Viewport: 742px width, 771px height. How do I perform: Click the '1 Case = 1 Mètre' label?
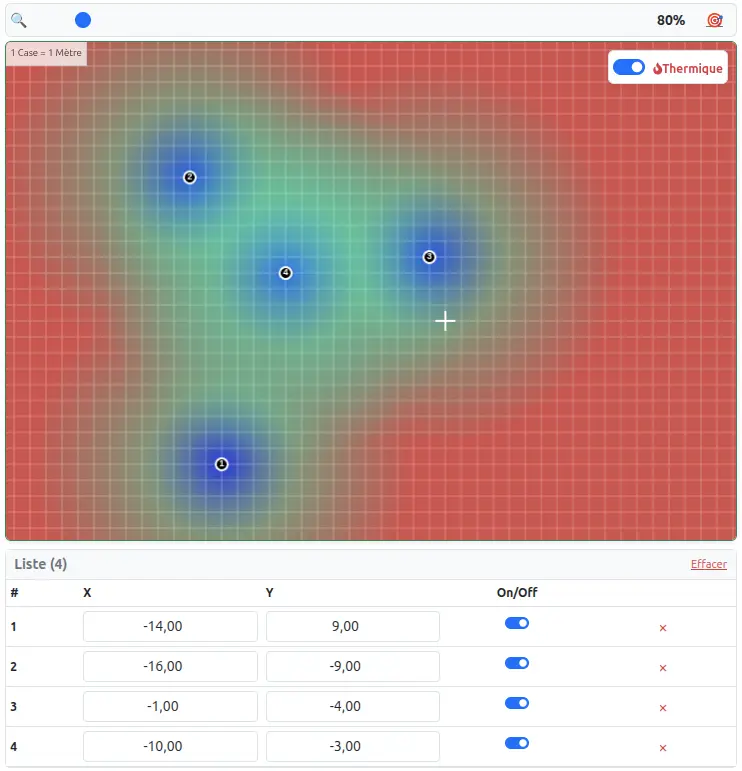46,53
